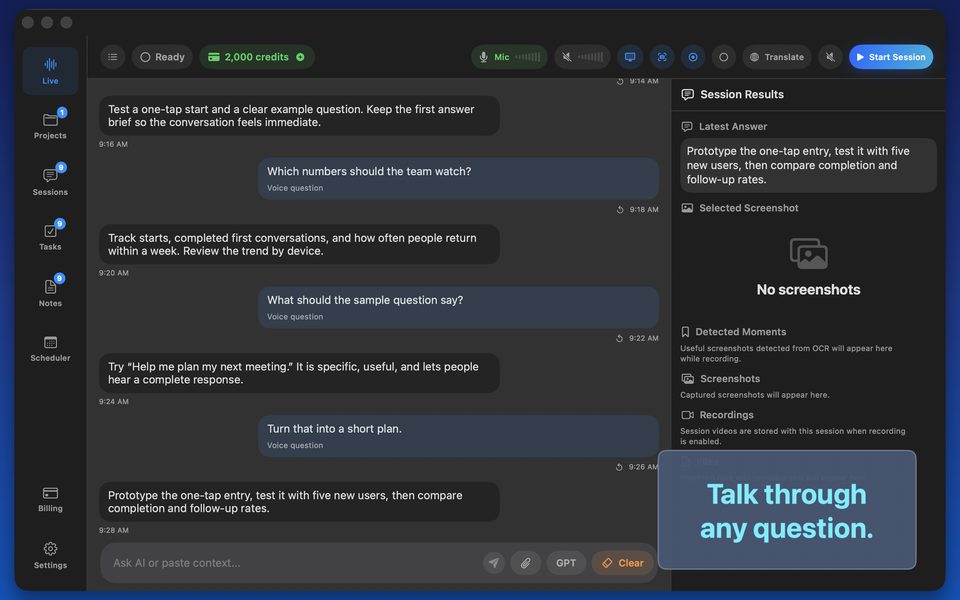Click the "What should the sample question say?" message
960x600 pixels.
tap(458, 307)
